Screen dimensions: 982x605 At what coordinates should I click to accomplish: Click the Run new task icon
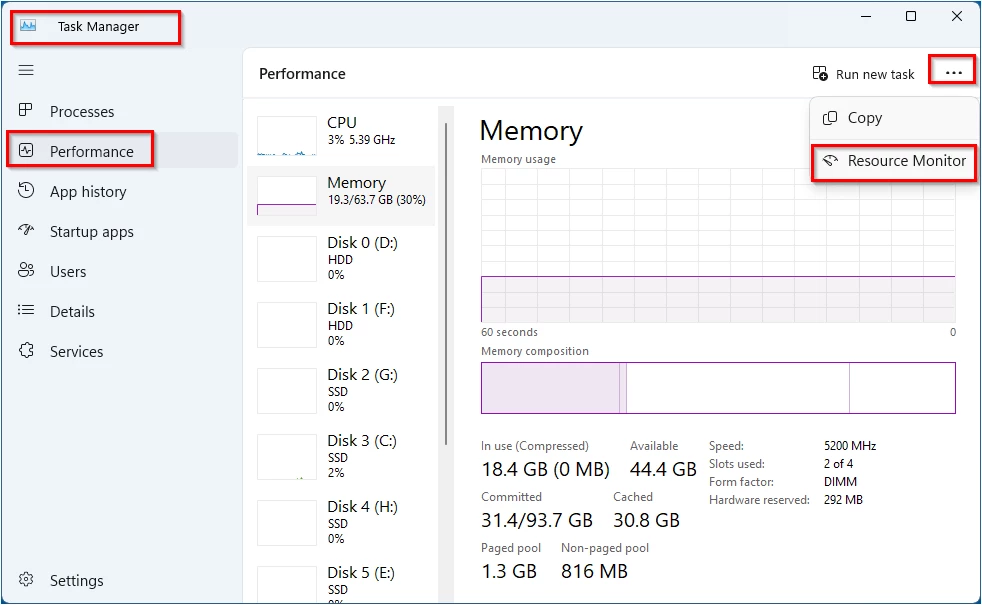coord(820,73)
